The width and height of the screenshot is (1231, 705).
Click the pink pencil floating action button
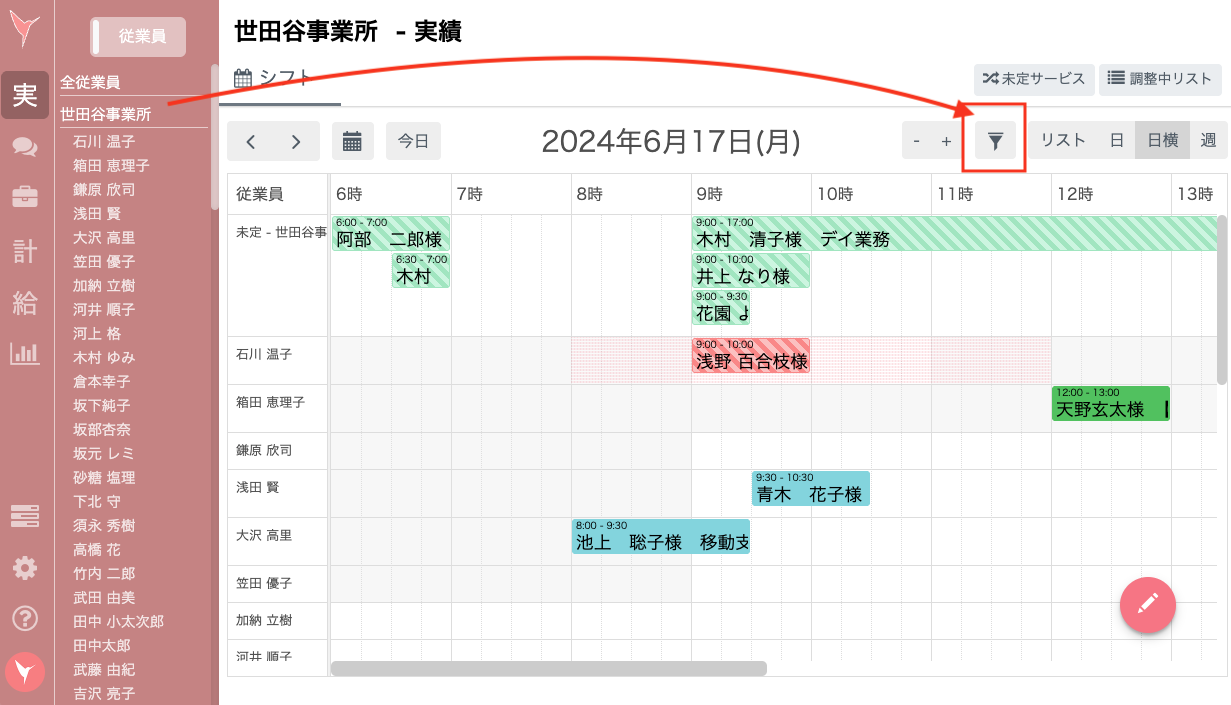tap(1147, 605)
